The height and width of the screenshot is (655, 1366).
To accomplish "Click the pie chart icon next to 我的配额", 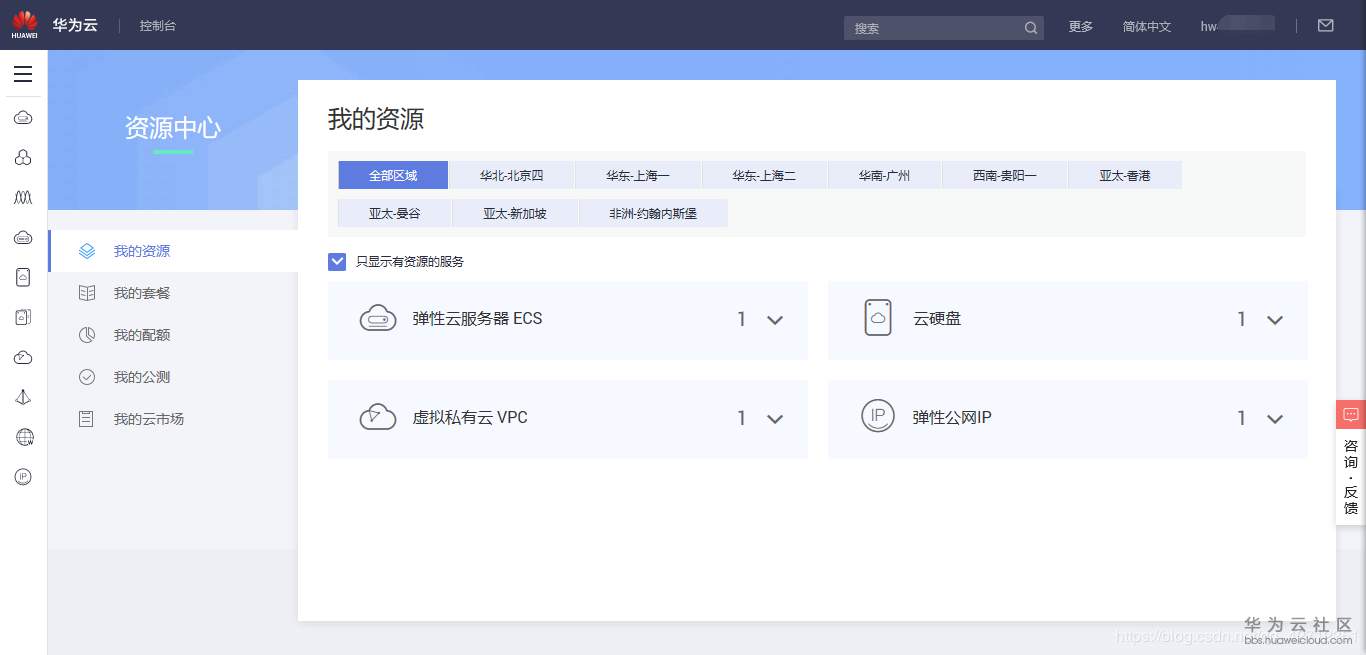I will coord(87,335).
